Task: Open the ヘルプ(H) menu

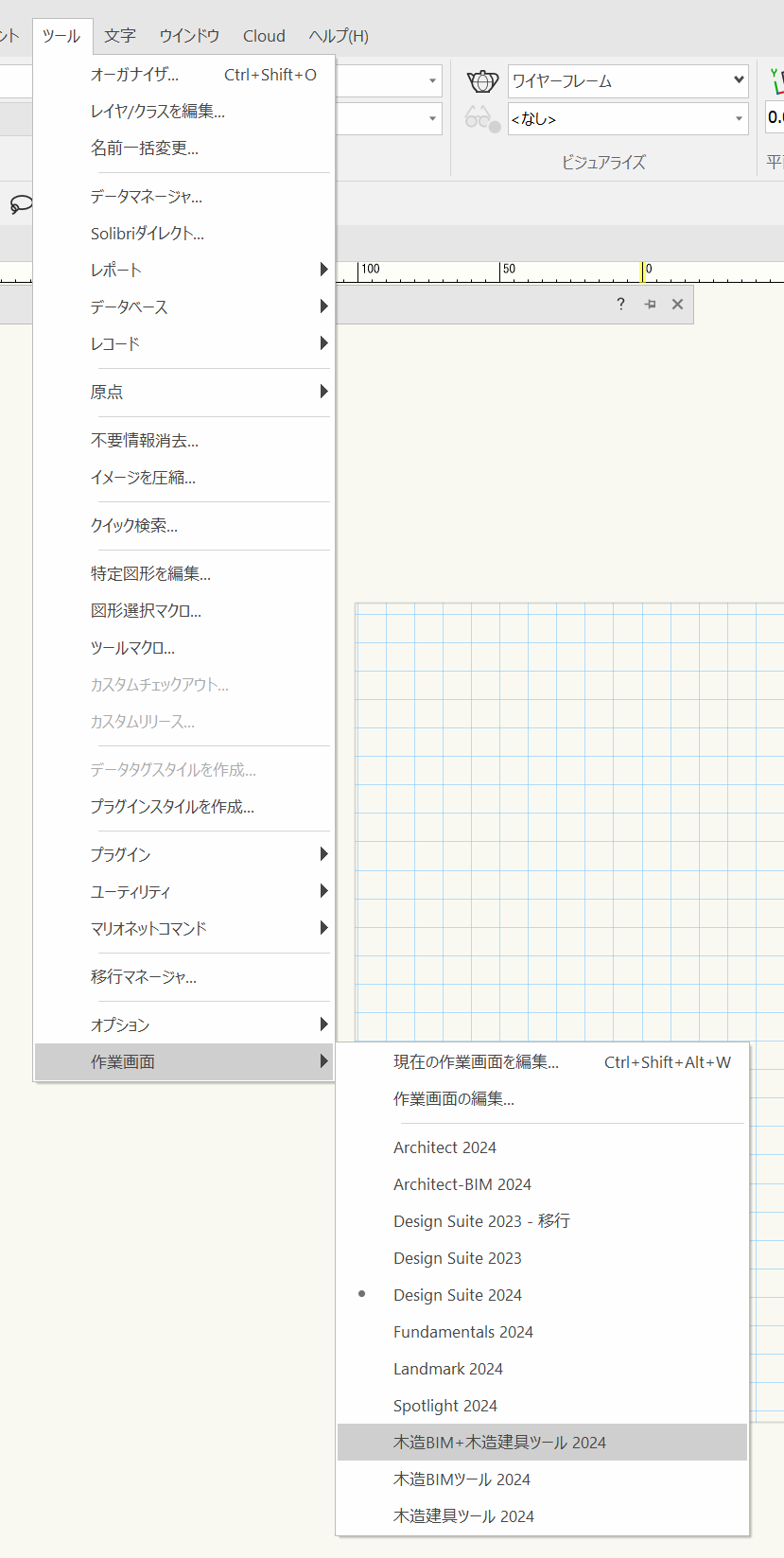Action: (x=339, y=36)
